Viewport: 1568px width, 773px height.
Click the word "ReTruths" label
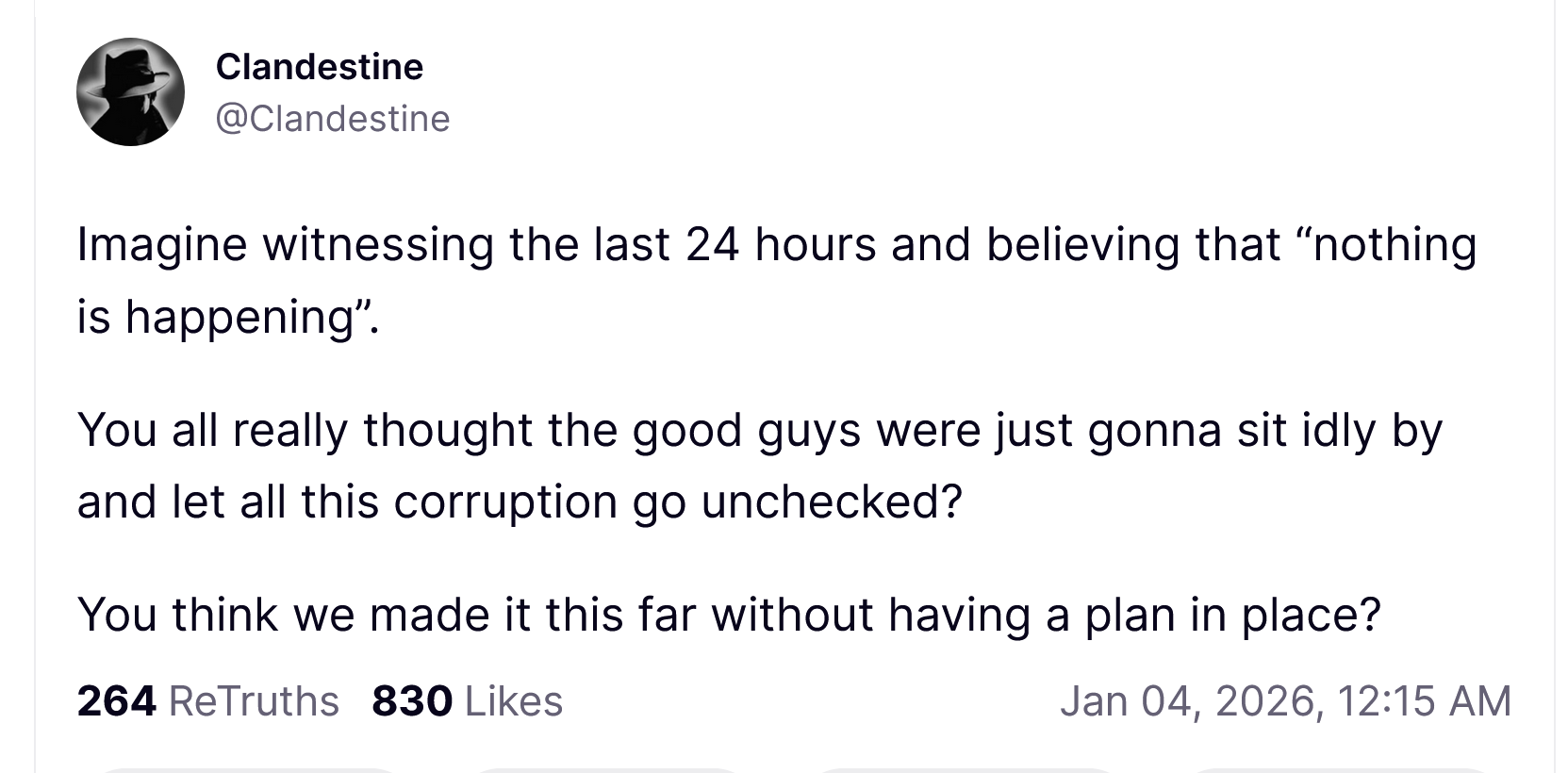[254, 701]
